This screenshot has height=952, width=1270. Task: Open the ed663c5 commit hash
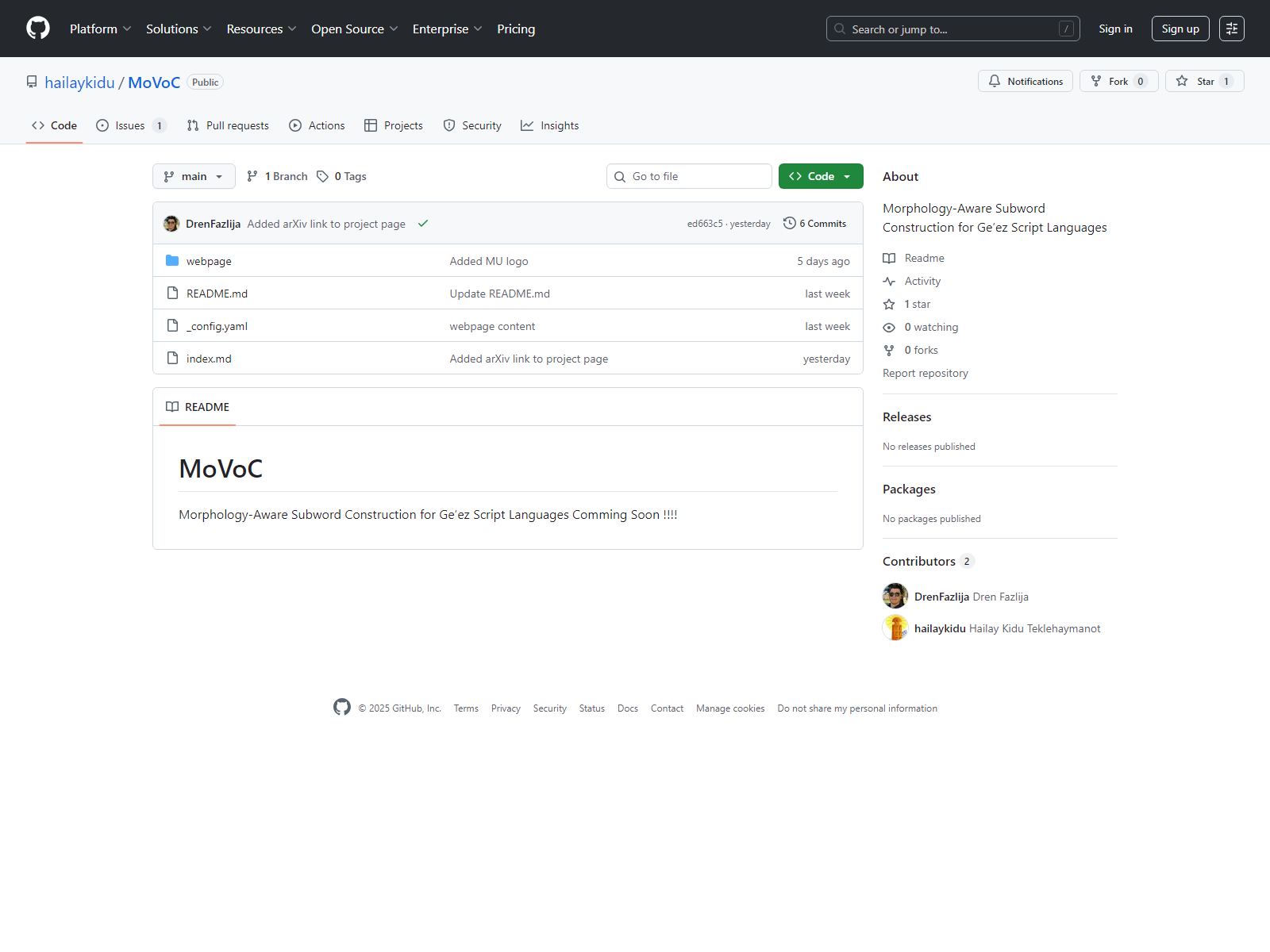coord(705,224)
